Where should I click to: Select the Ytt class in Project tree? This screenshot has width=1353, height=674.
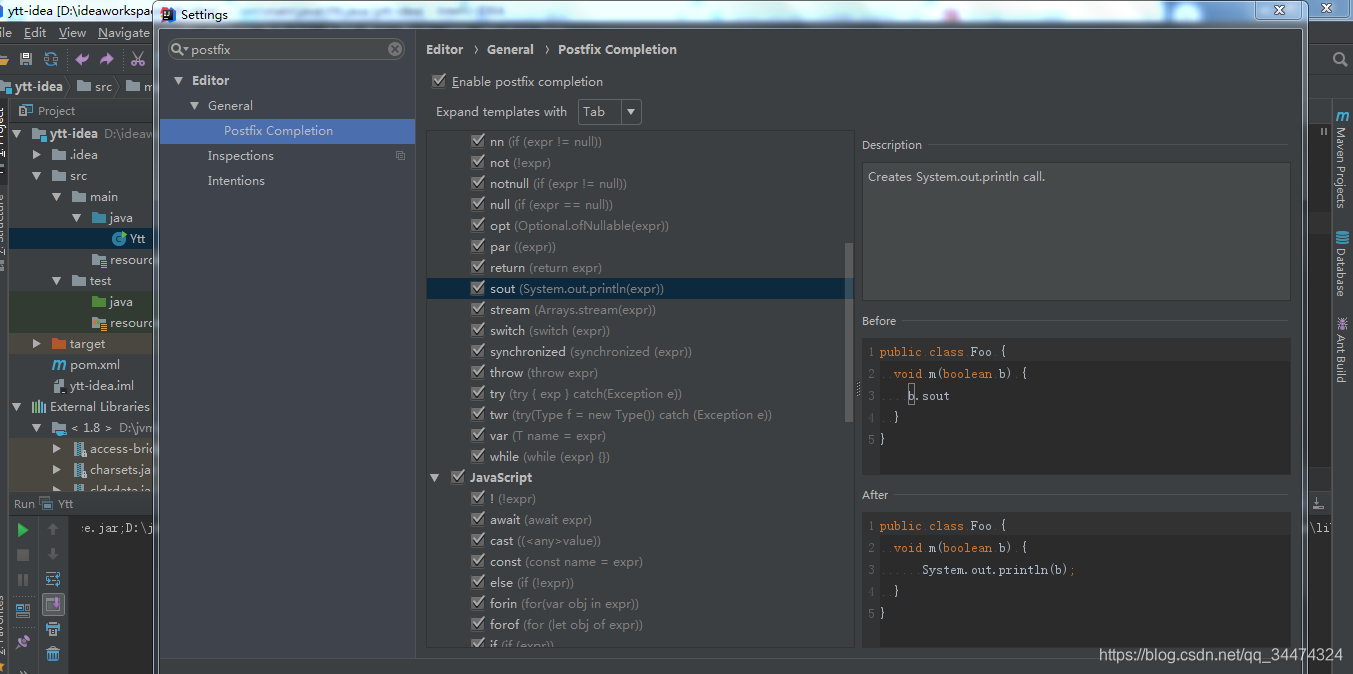pyautogui.click(x=129, y=239)
